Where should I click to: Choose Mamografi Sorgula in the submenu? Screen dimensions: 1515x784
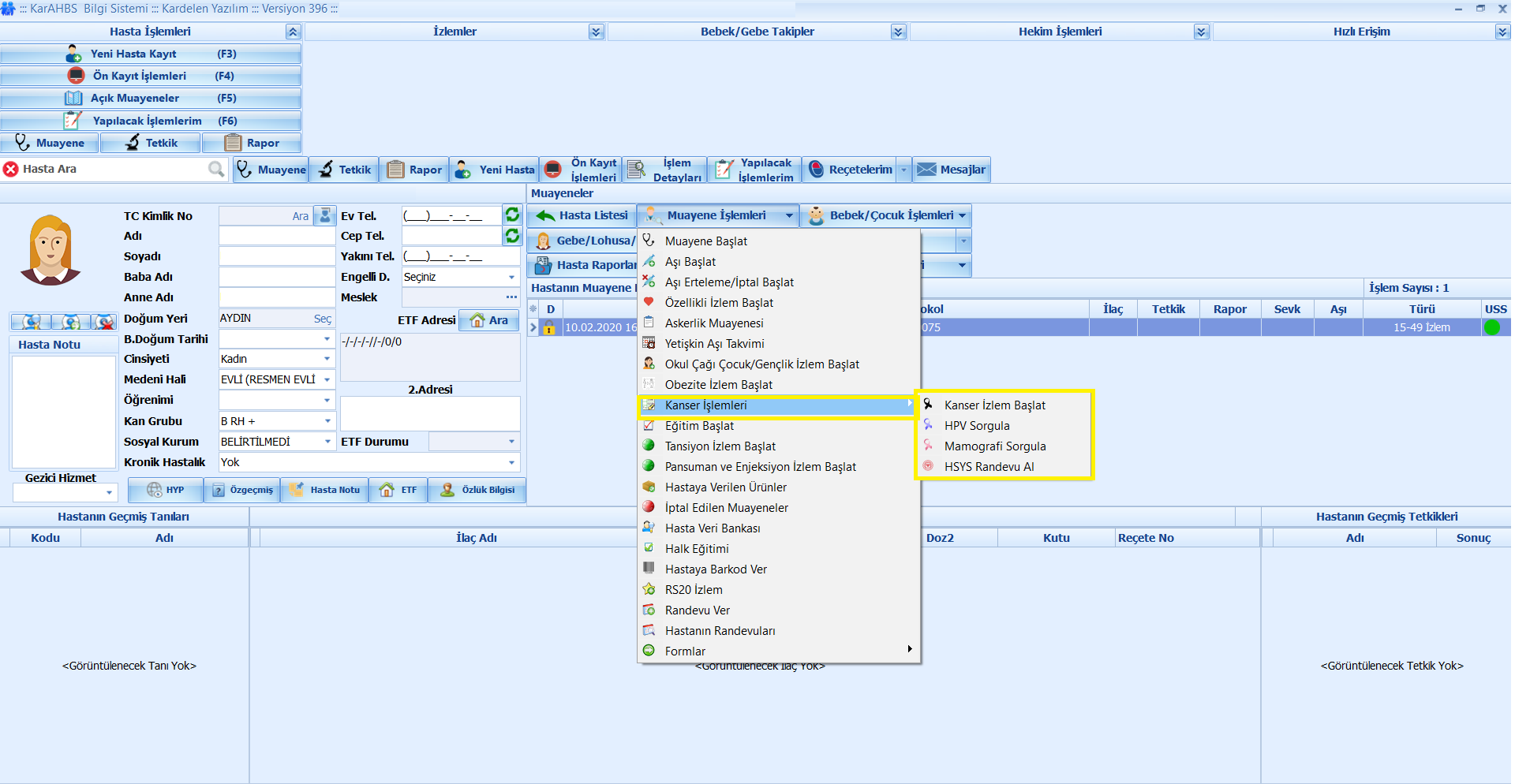(x=994, y=446)
